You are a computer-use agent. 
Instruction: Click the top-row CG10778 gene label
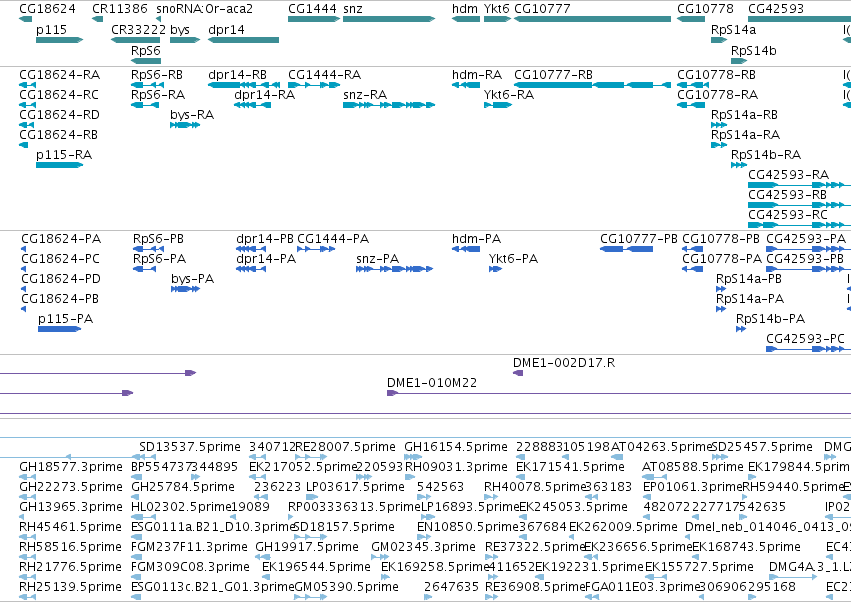705,9
